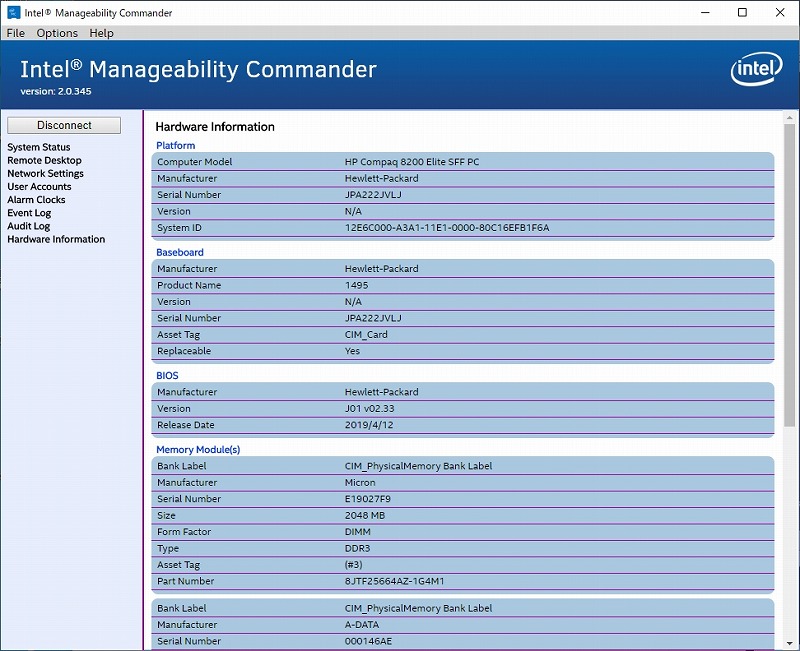Open the Options menu
The width and height of the screenshot is (800, 651).
(x=57, y=33)
